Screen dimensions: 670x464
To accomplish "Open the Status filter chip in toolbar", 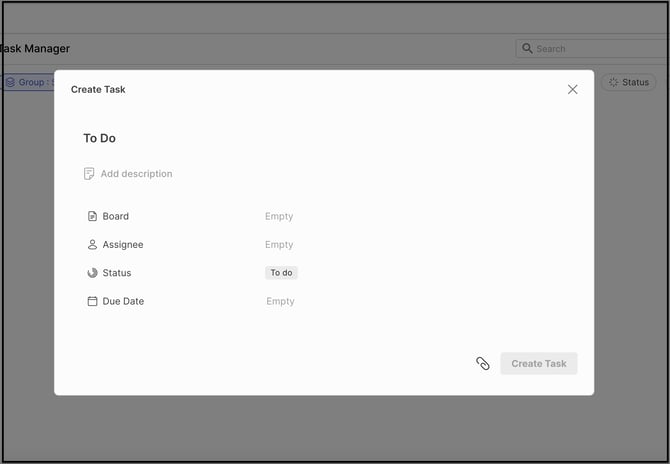I will click(x=628, y=82).
